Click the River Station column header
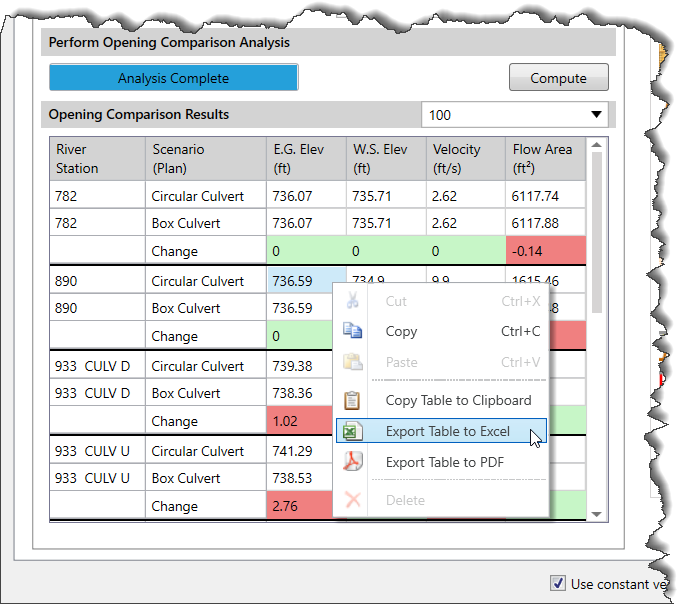The width and height of the screenshot is (690, 604). pos(97,159)
